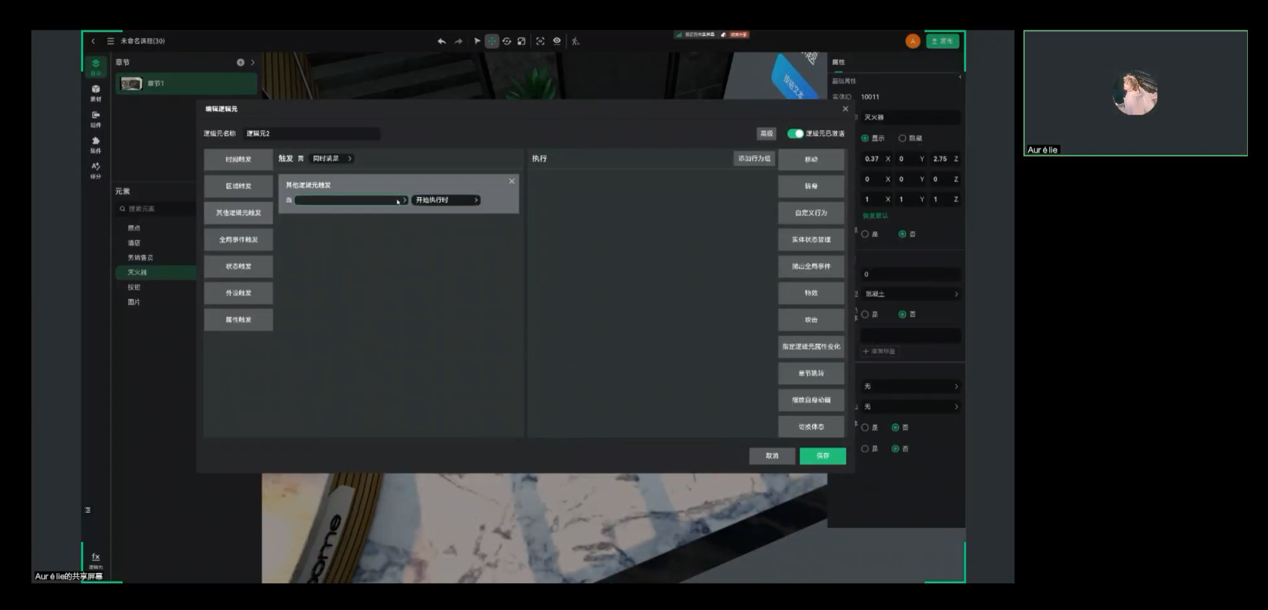
Task: Click the 逻辑元名称 input field
Action: [x=311, y=133]
